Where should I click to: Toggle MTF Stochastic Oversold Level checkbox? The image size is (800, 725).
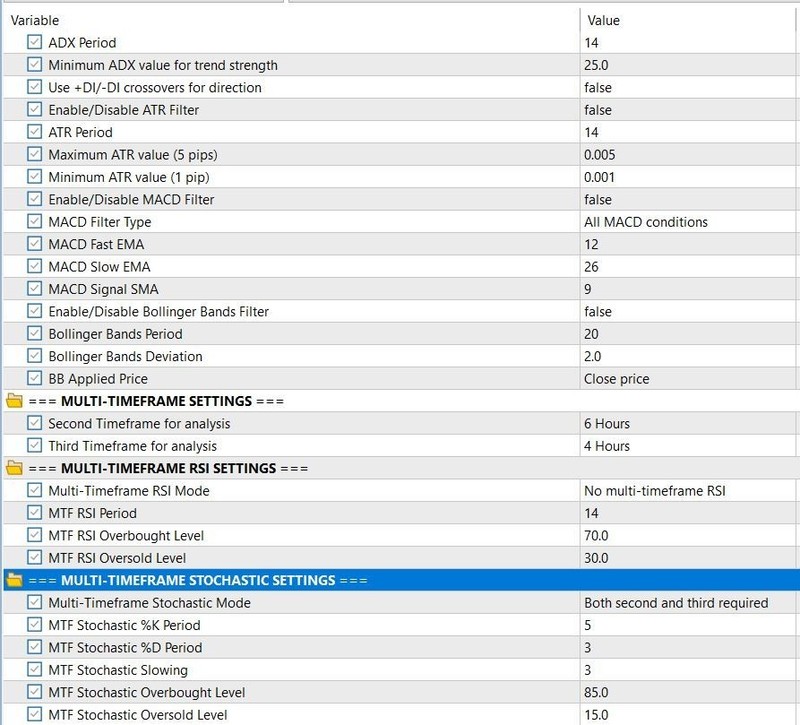coord(34,714)
